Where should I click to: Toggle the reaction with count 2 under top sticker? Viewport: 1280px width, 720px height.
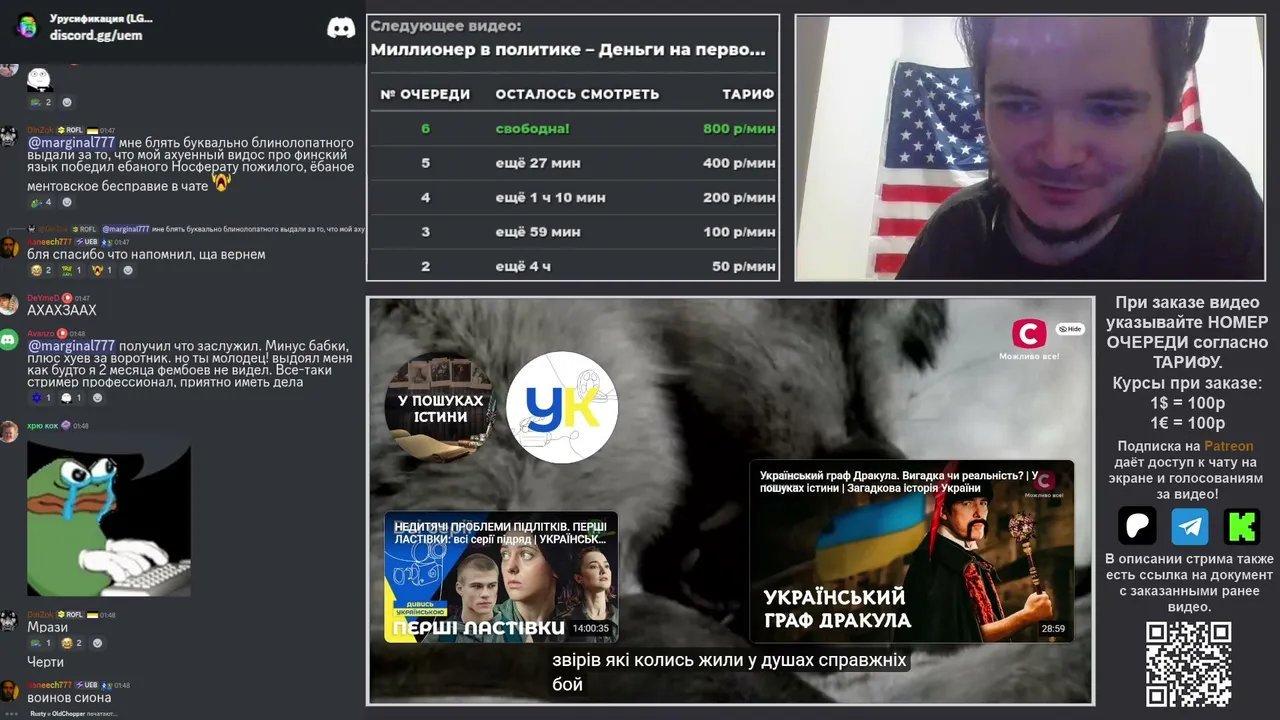coord(41,102)
